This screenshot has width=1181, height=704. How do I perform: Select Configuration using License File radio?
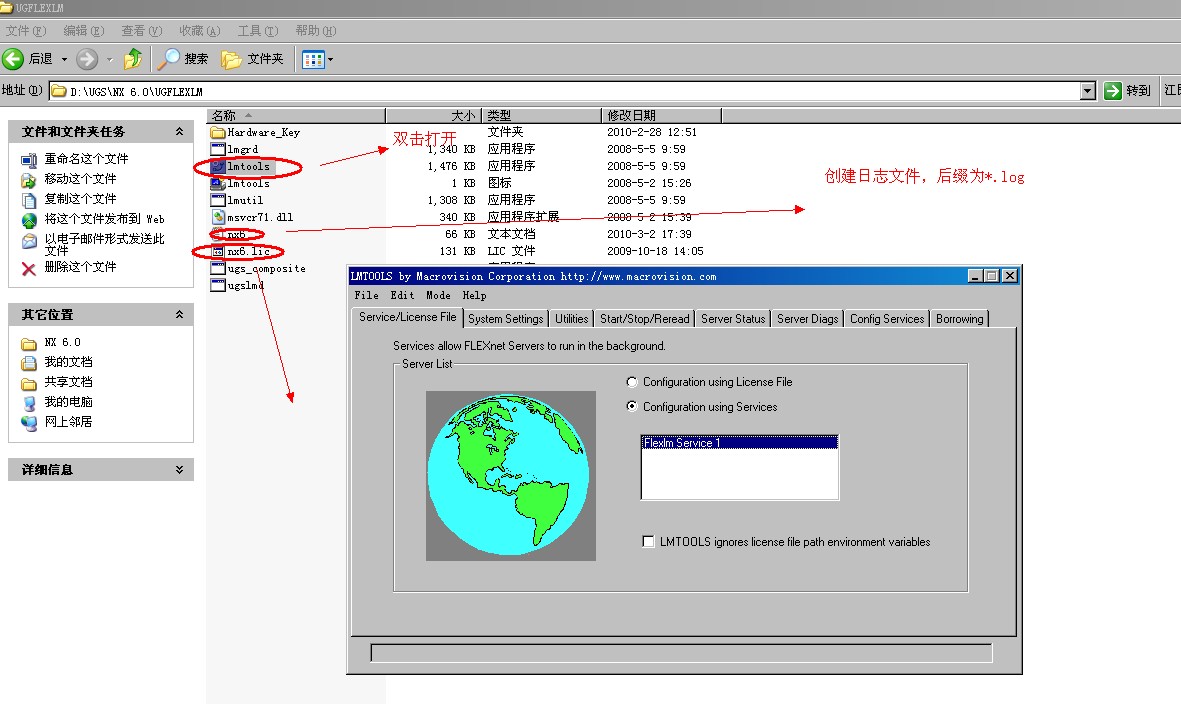click(x=632, y=382)
